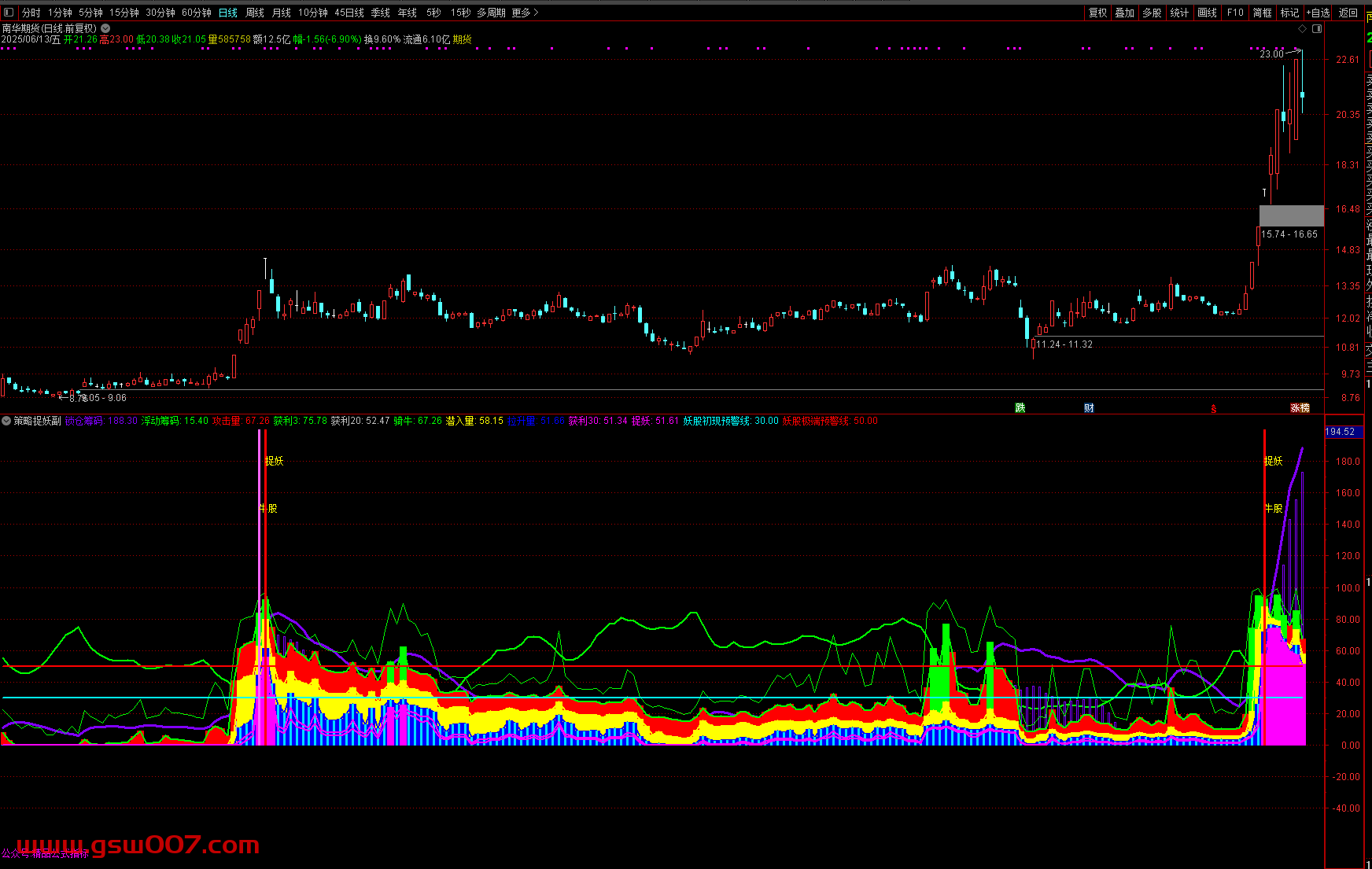Screen dimensions: 1372x869
Task: Expand the 策略捉妖副 indicator menu
Action: 6,421
